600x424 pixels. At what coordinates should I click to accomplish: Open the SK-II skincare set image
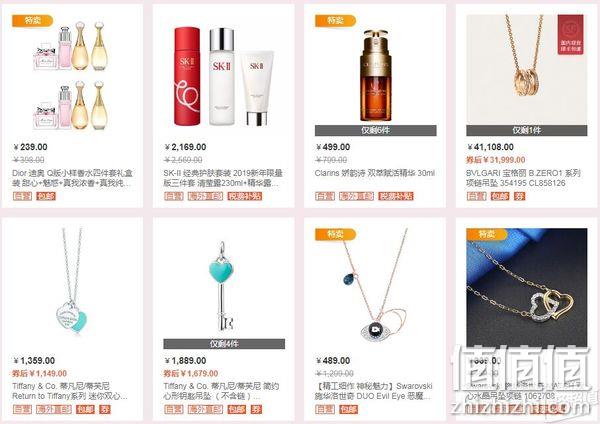[224, 75]
